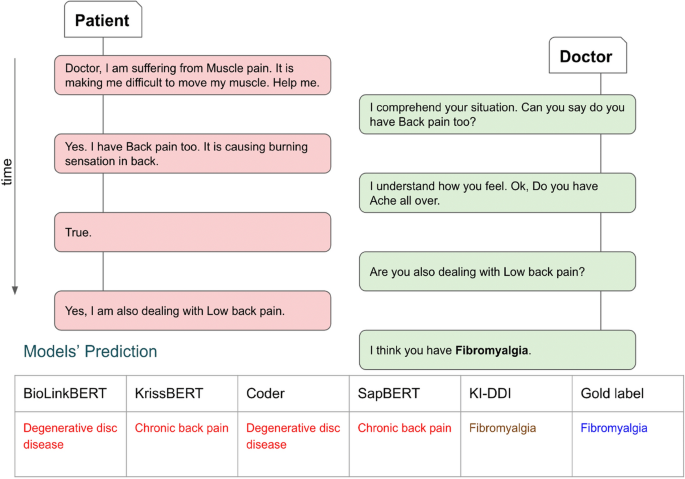Click the patient's Back pain reply bubble
The image size is (685, 479).
193,152
